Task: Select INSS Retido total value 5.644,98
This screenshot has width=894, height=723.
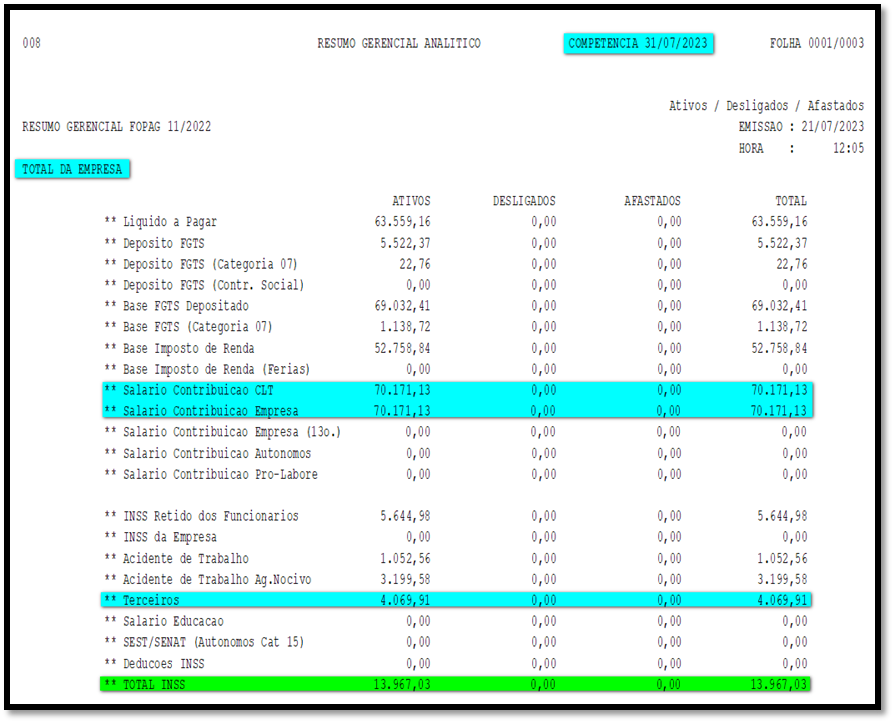Action: [782, 517]
